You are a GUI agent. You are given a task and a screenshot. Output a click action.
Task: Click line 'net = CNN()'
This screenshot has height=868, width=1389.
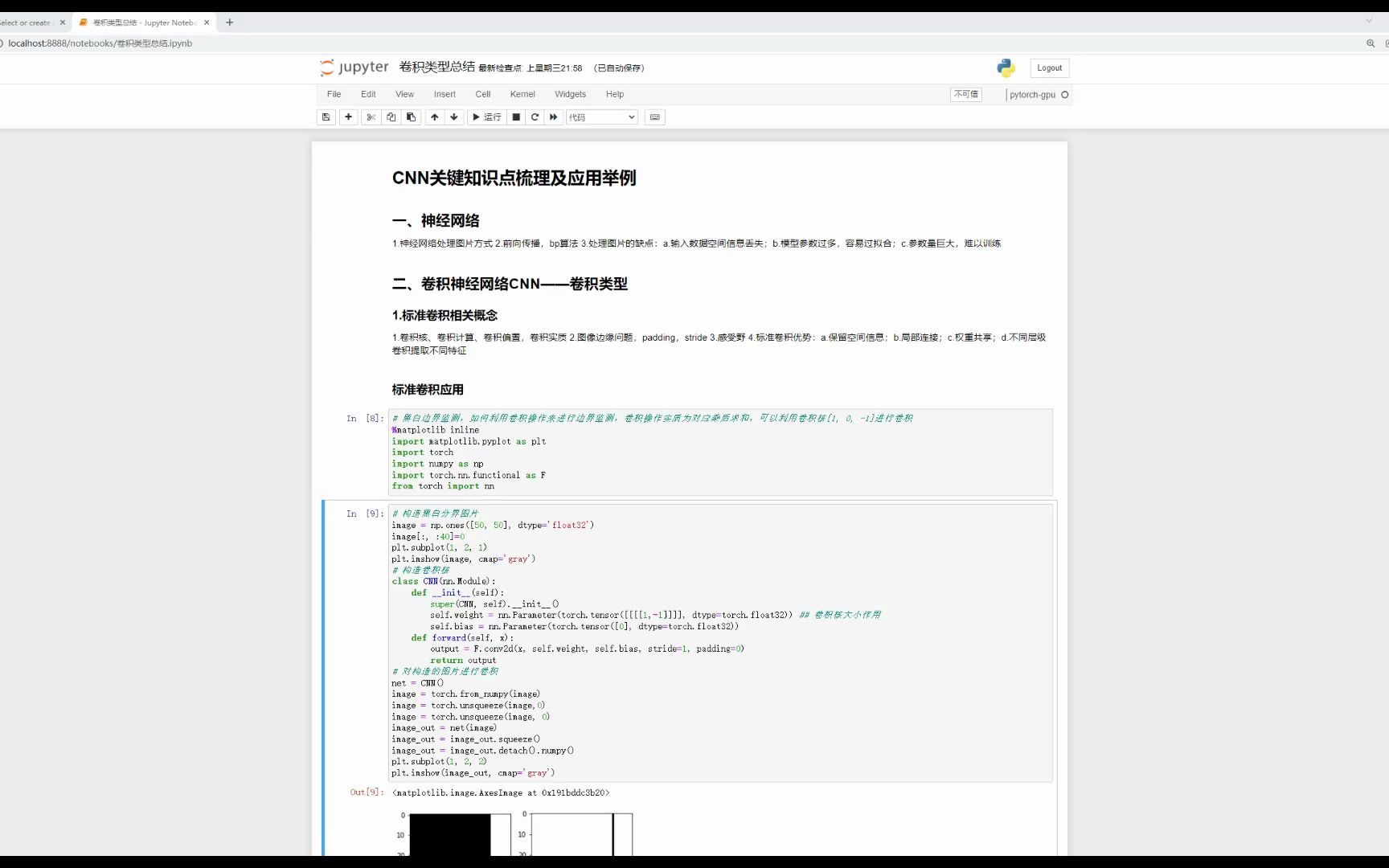tap(417, 683)
